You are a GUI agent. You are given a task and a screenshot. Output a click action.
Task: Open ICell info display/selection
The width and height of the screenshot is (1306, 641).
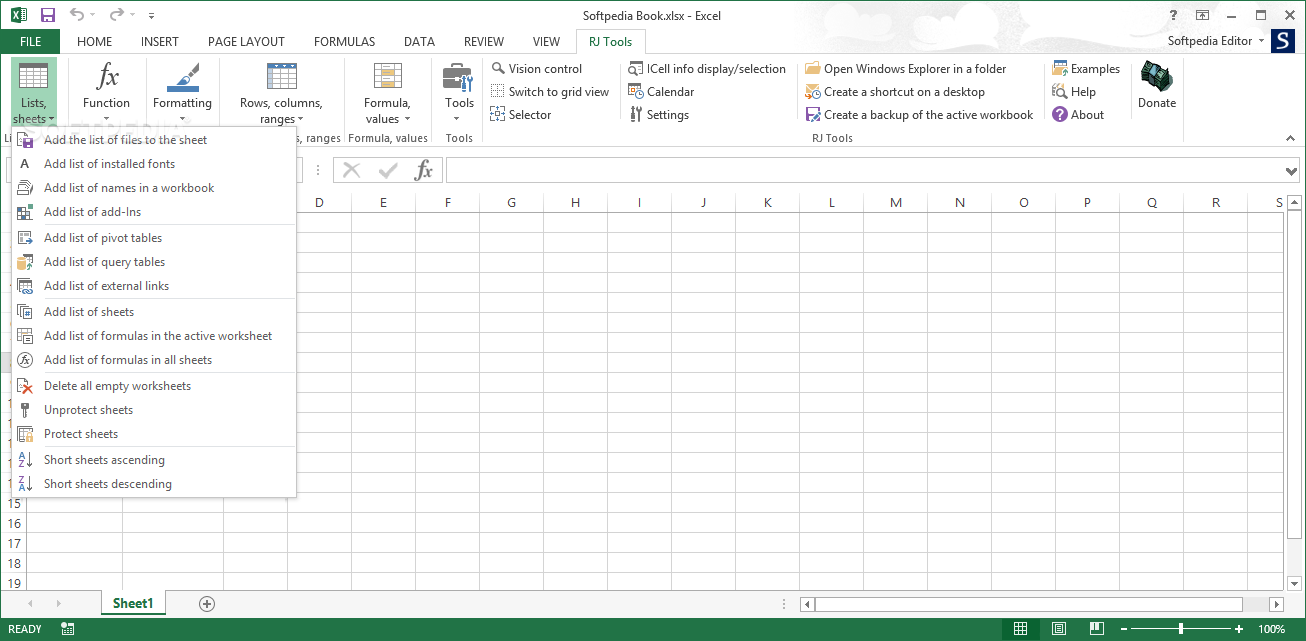point(707,69)
